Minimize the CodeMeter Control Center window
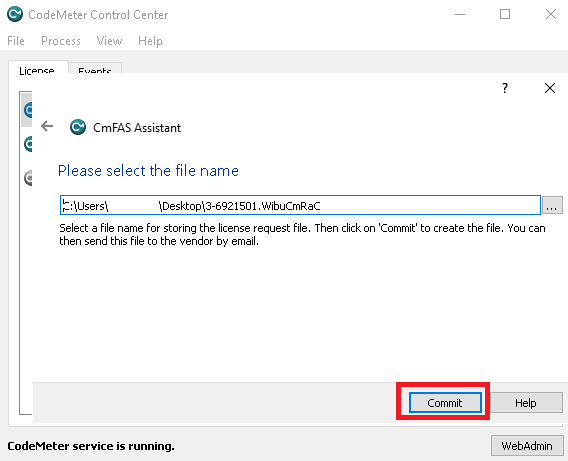This screenshot has height=461, width=568. tap(460, 14)
